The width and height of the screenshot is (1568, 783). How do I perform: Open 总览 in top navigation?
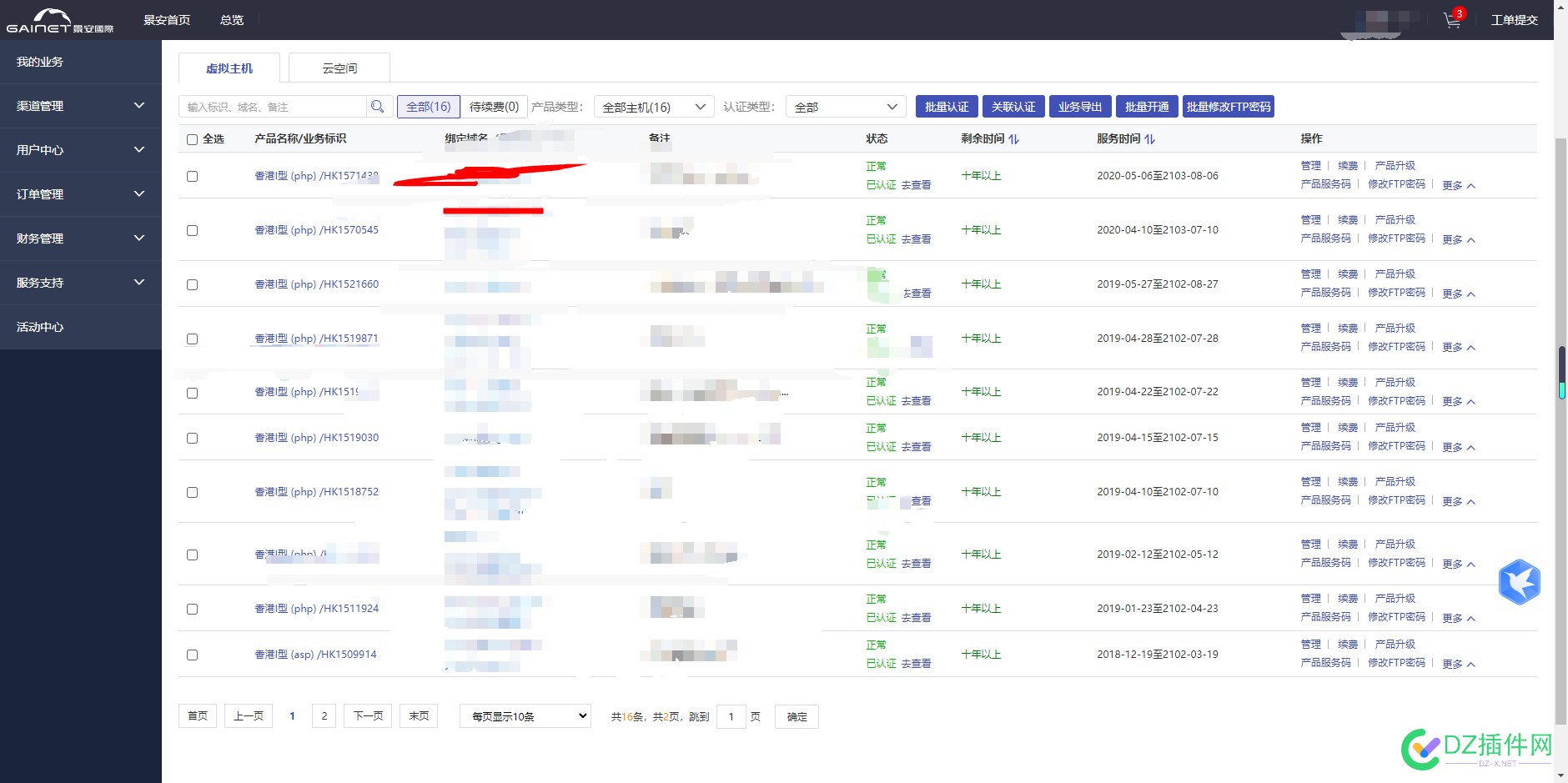click(x=232, y=20)
